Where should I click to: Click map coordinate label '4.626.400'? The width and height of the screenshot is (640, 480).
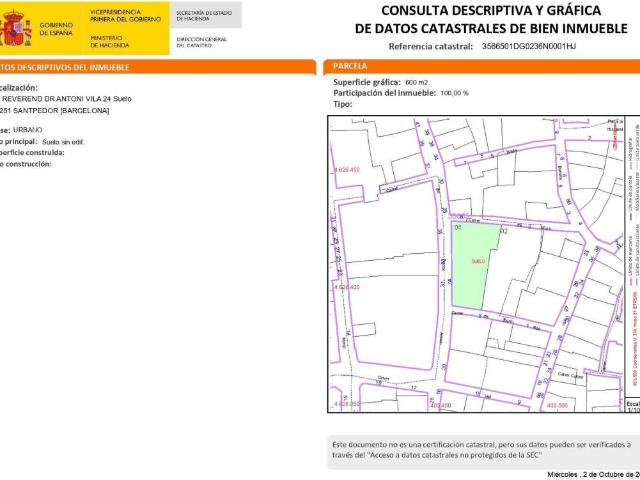[347, 287]
